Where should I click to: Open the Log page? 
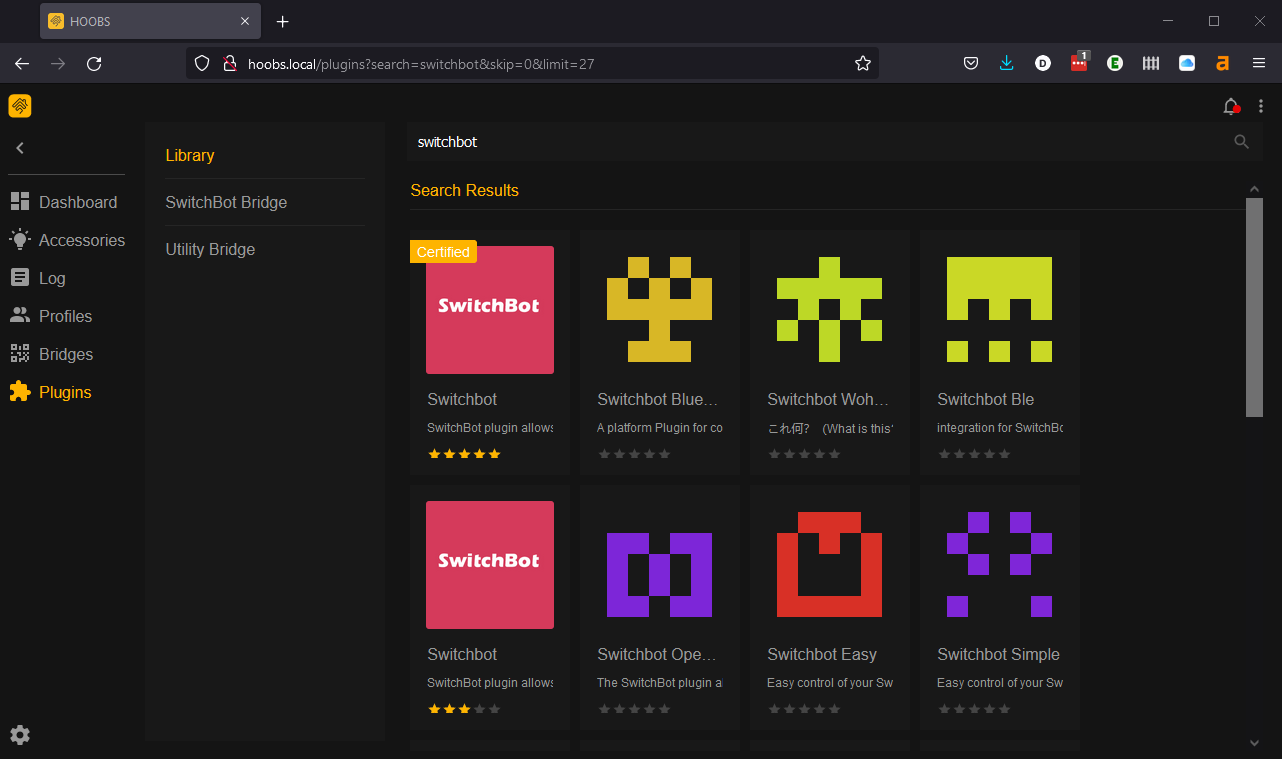coord(52,278)
